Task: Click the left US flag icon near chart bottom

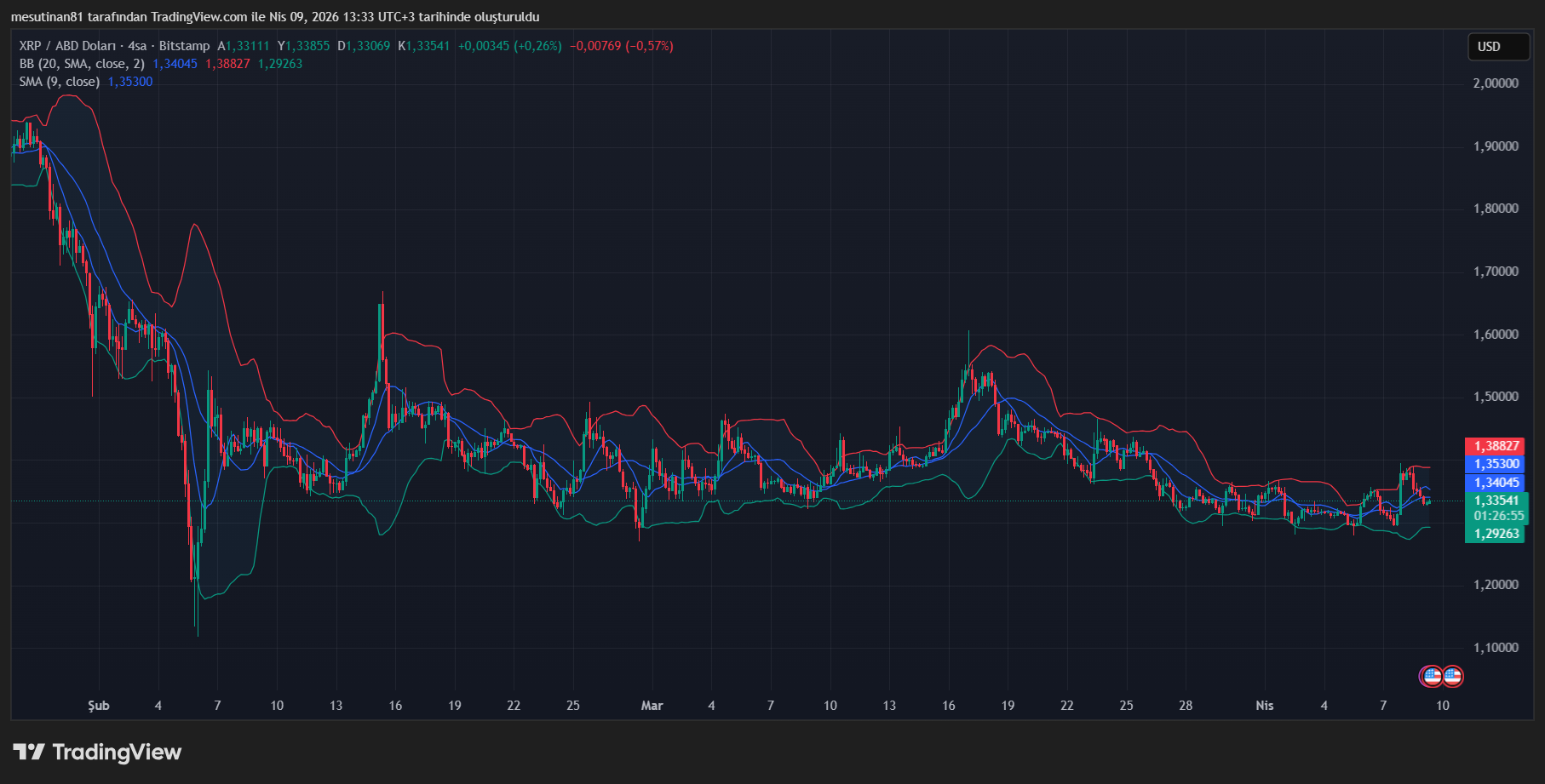Action: (x=1432, y=677)
